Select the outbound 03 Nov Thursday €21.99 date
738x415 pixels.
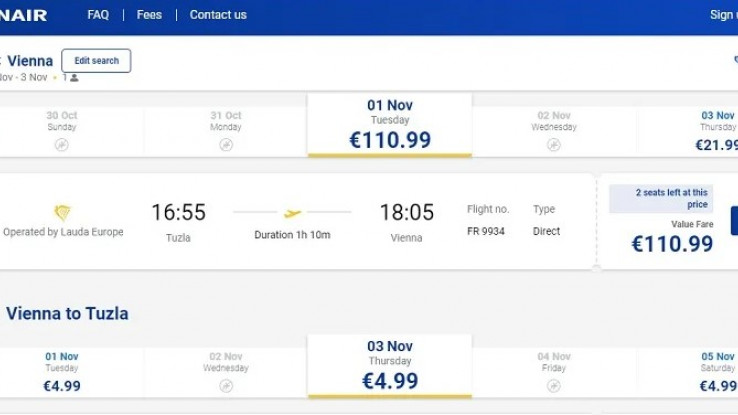[688, 132]
